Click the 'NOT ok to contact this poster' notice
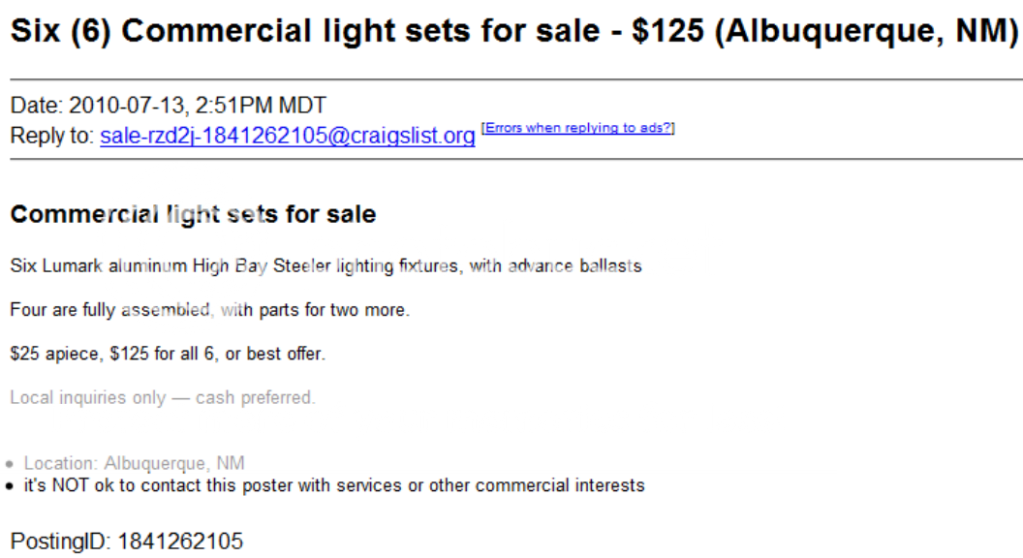 click(x=334, y=486)
